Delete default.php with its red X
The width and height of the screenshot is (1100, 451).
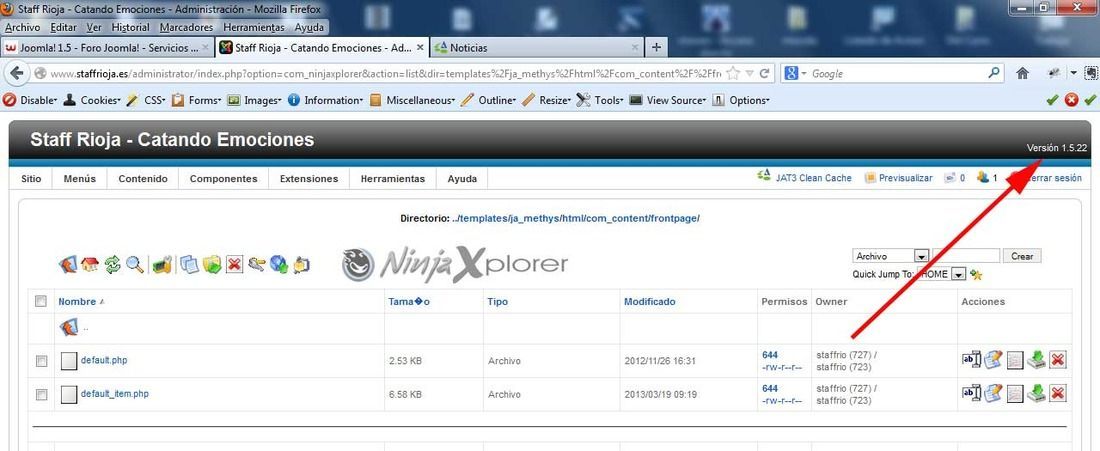point(1058,361)
